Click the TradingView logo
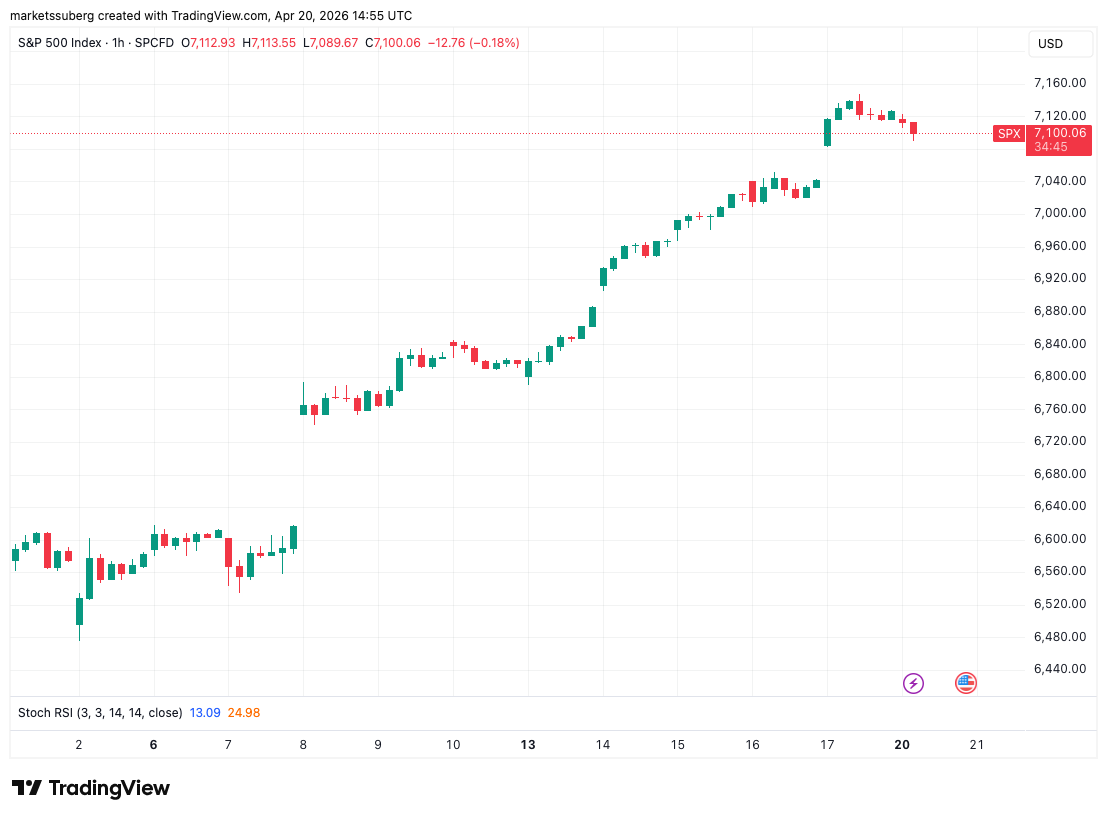This screenshot has width=1107, height=818. coord(90,789)
